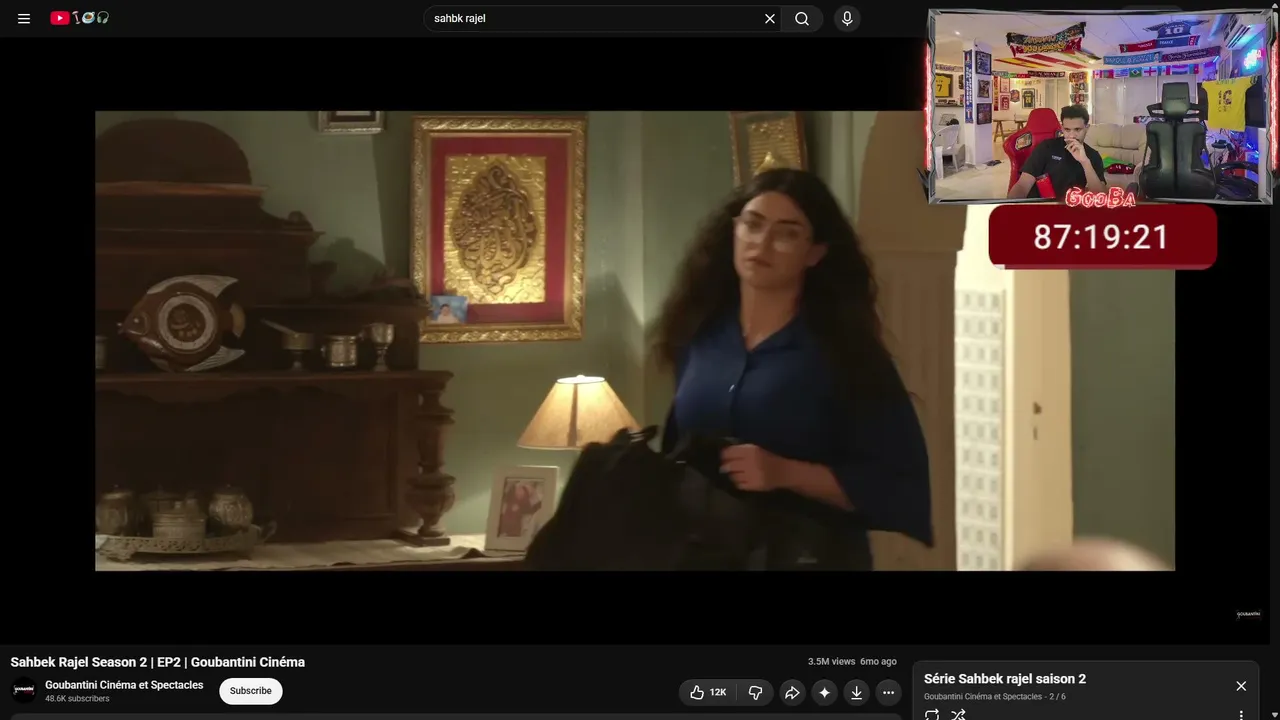This screenshot has height=720, width=1280.
Task: Close the Série Sahbek rajel playlist panel
Action: (x=1241, y=686)
